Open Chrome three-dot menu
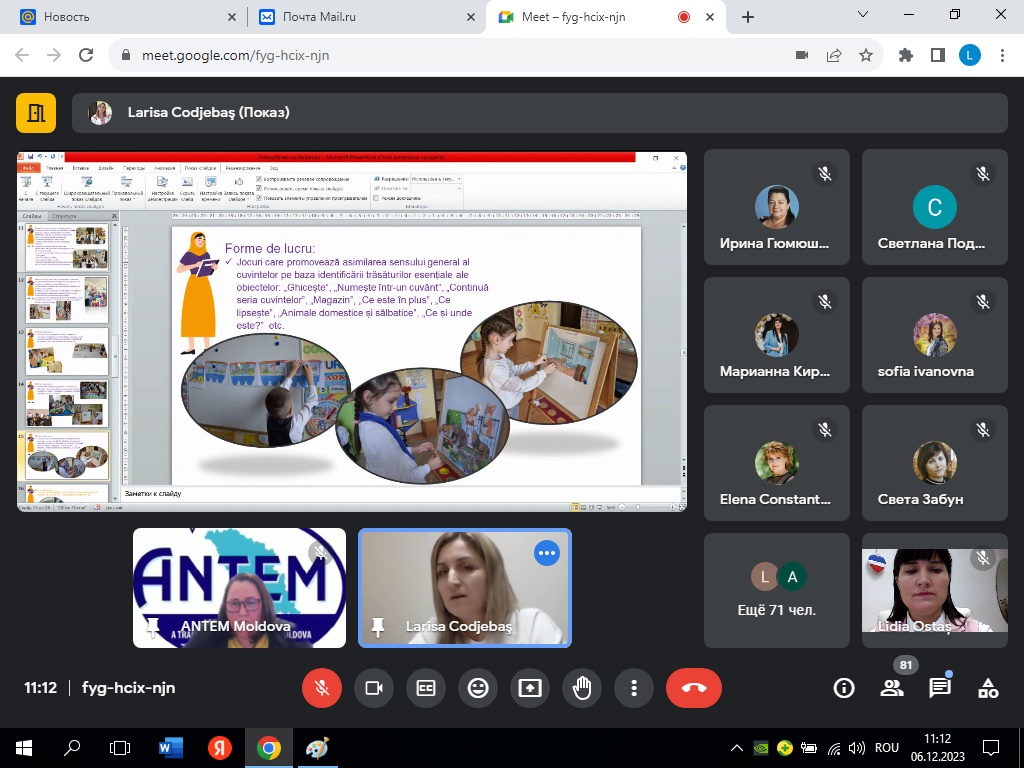The image size is (1024, 768). (1002, 56)
